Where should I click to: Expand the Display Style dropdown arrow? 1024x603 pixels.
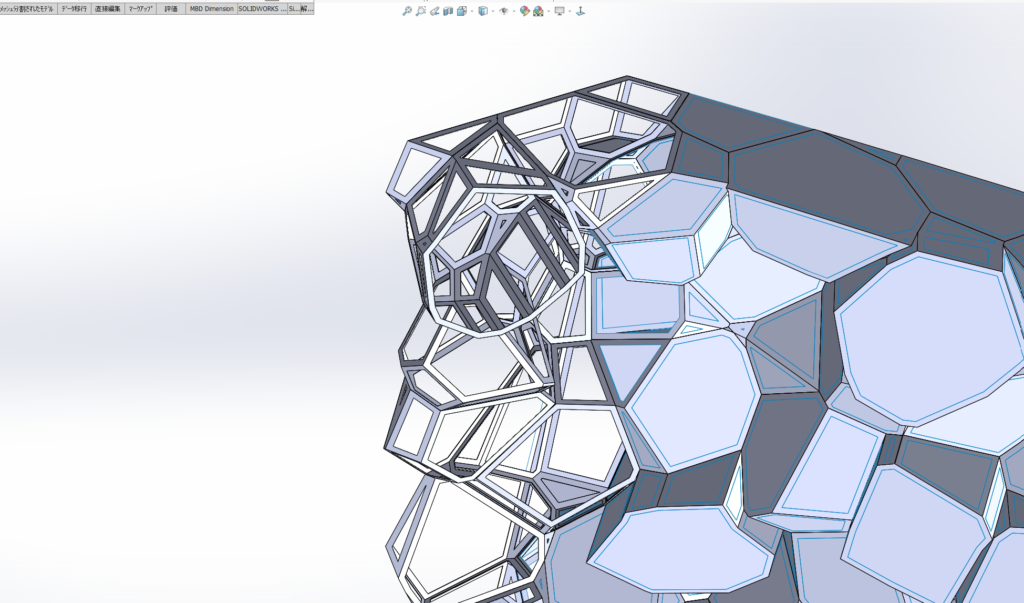pos(493,11)
